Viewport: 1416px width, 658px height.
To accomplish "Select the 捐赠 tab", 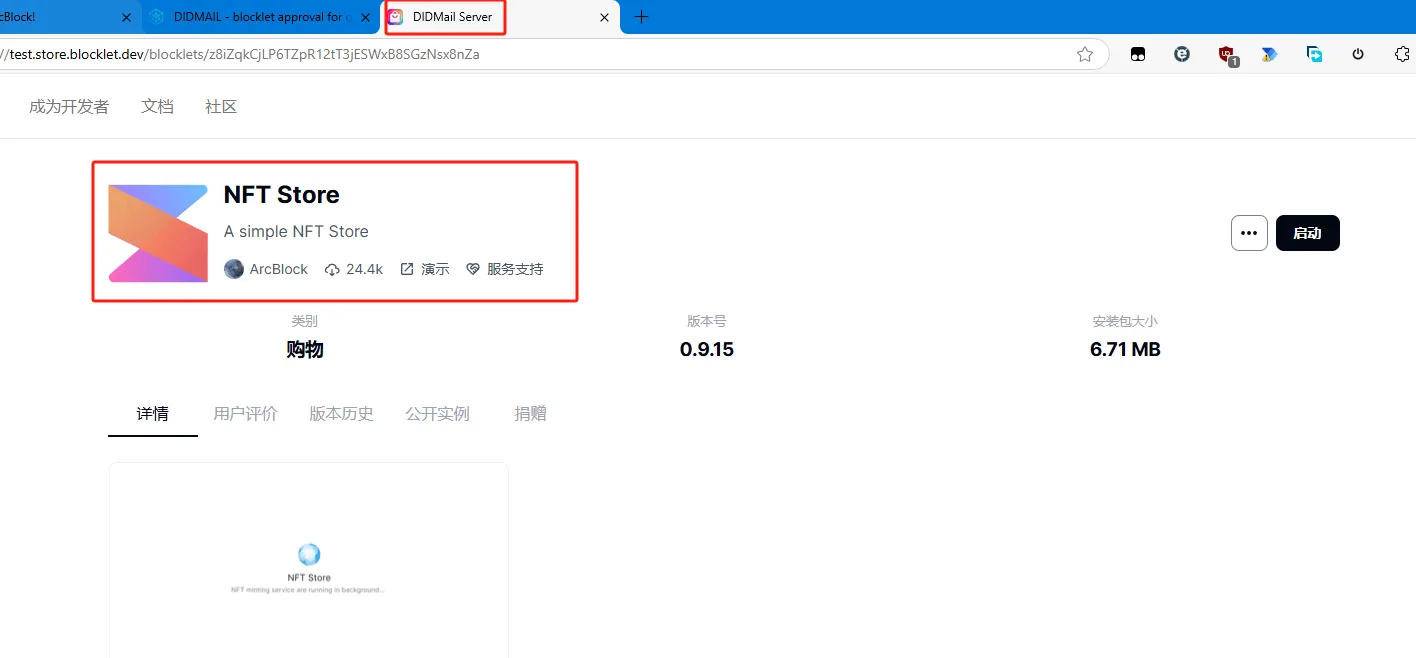I will (530, 414).
